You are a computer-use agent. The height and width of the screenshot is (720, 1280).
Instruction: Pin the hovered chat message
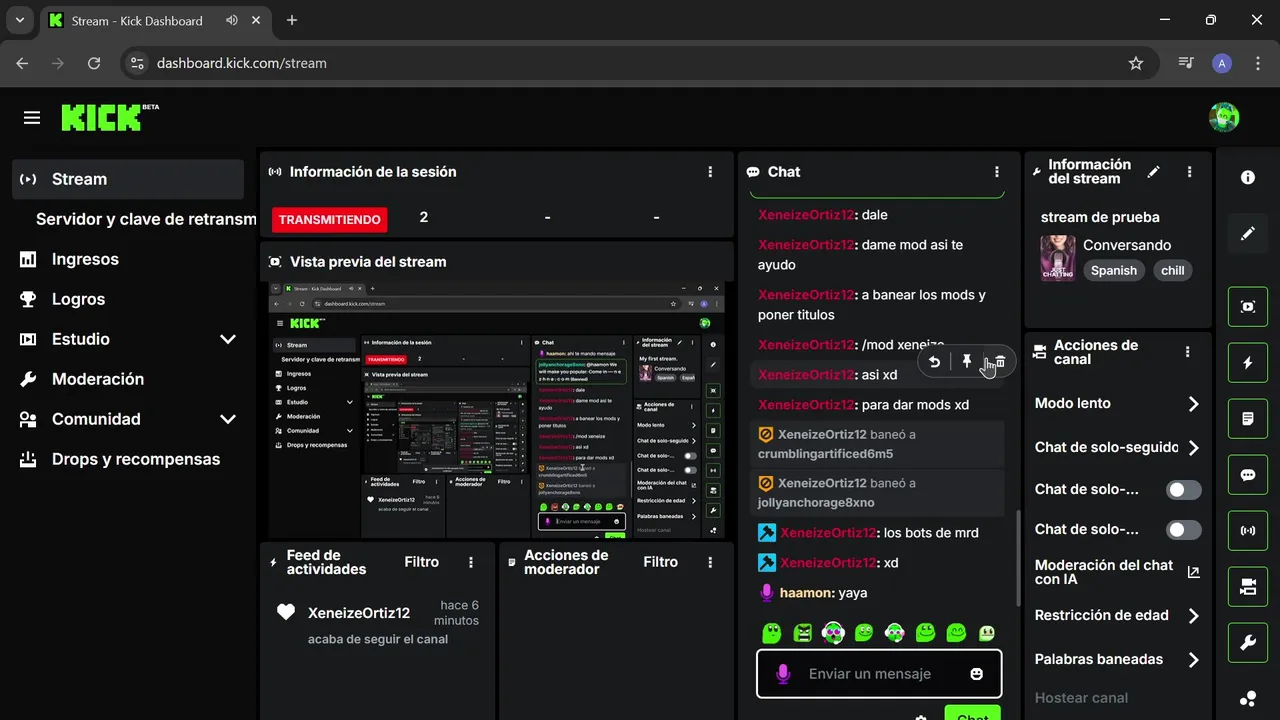(967, 362)
